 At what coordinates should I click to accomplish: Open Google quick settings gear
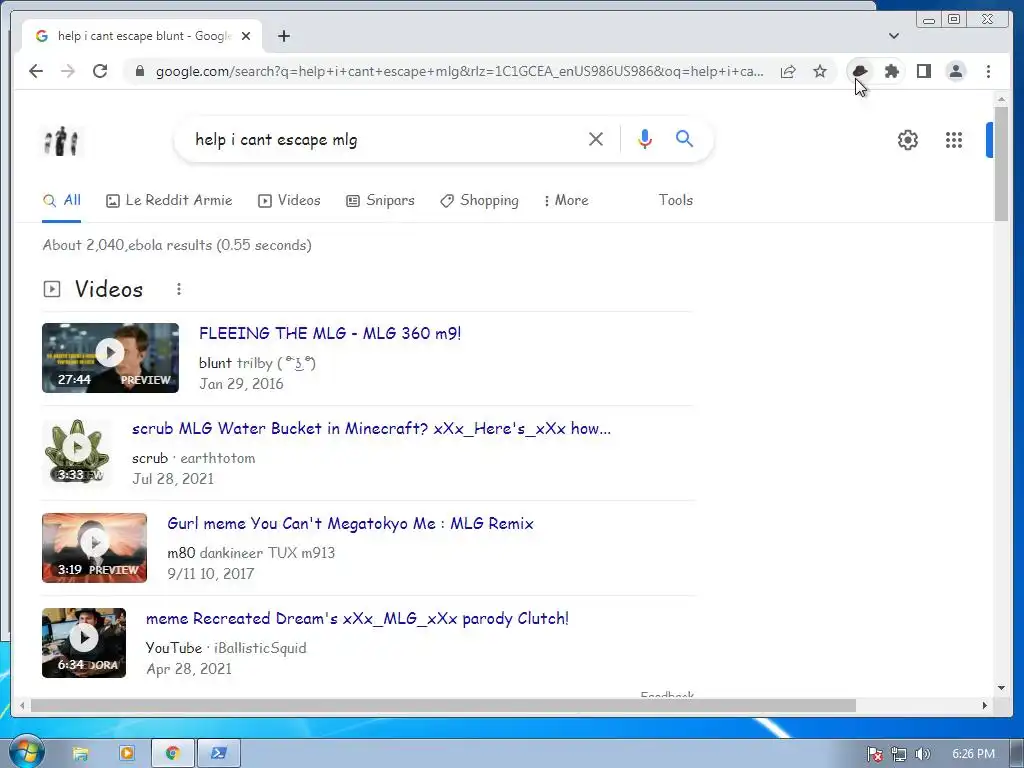coord(908,140)
